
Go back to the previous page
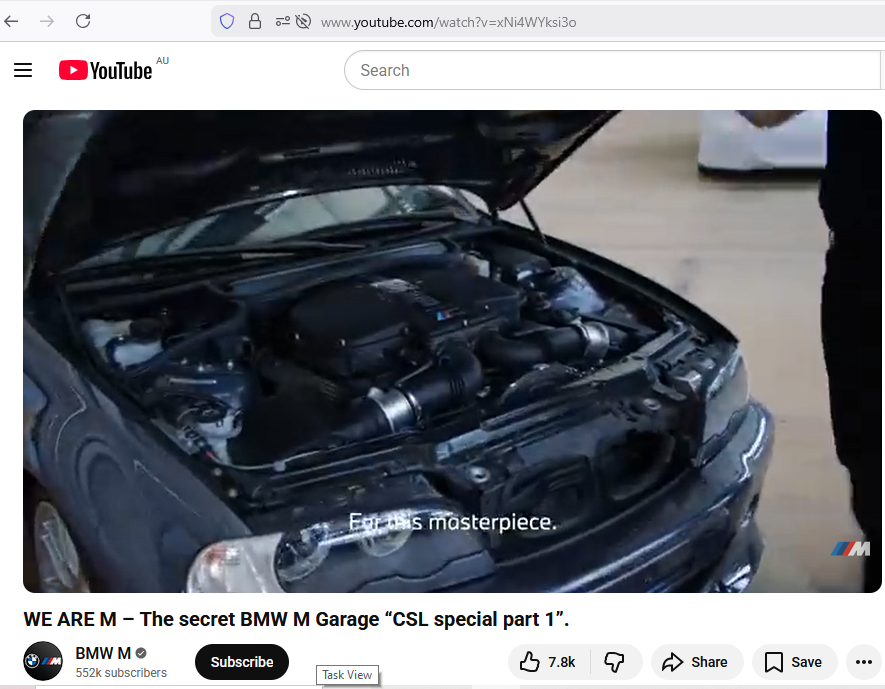coord(12,21)
